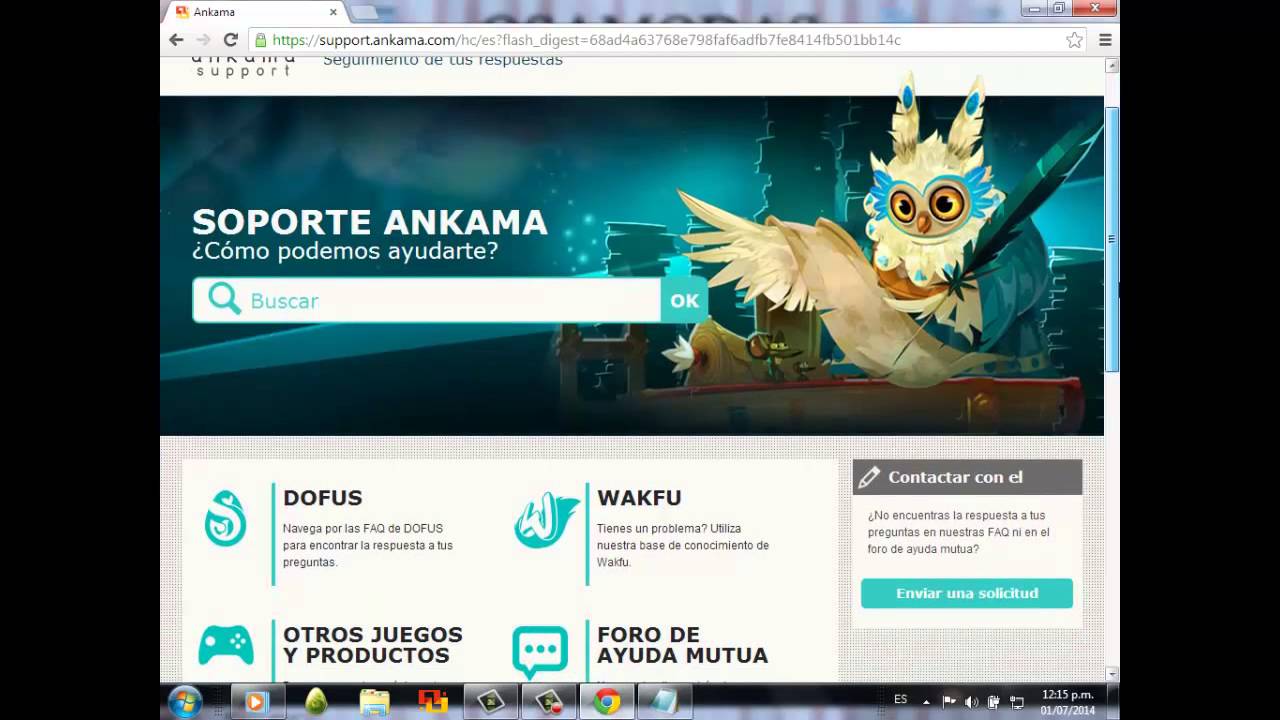Bookmark this page with the star icon

point(1074,40)
